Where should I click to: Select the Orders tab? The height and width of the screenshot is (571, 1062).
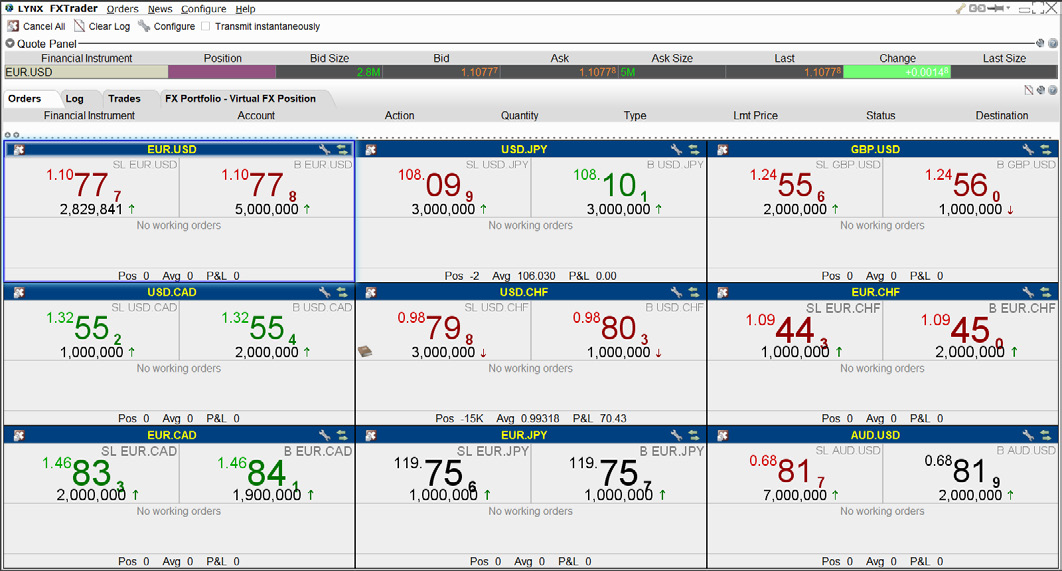click(25, 98)
